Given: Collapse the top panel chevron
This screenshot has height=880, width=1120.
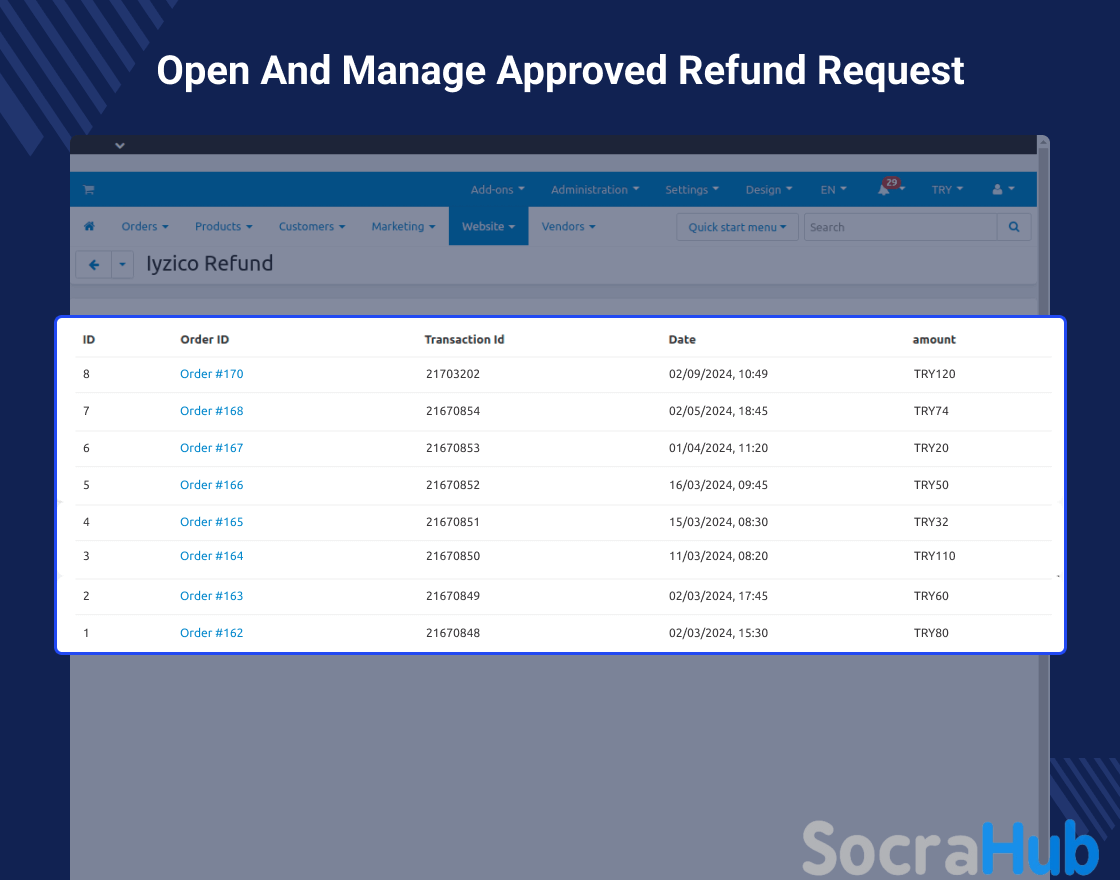Looking at the screenshot, I should 120,146.
